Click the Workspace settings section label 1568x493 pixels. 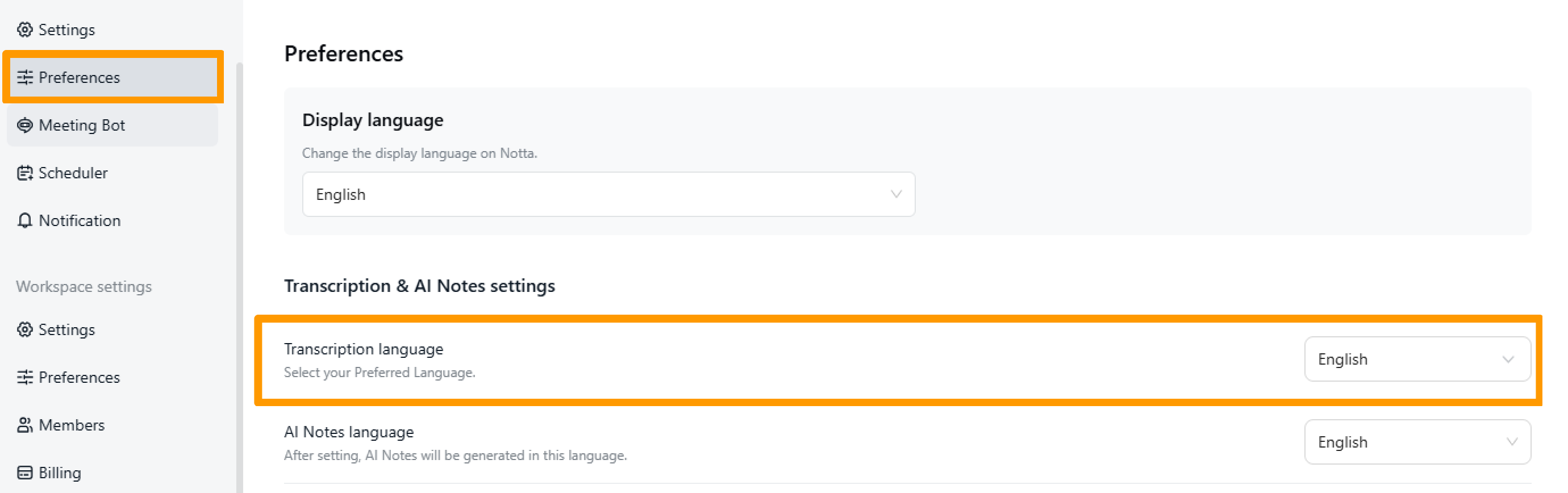[84, 287]
